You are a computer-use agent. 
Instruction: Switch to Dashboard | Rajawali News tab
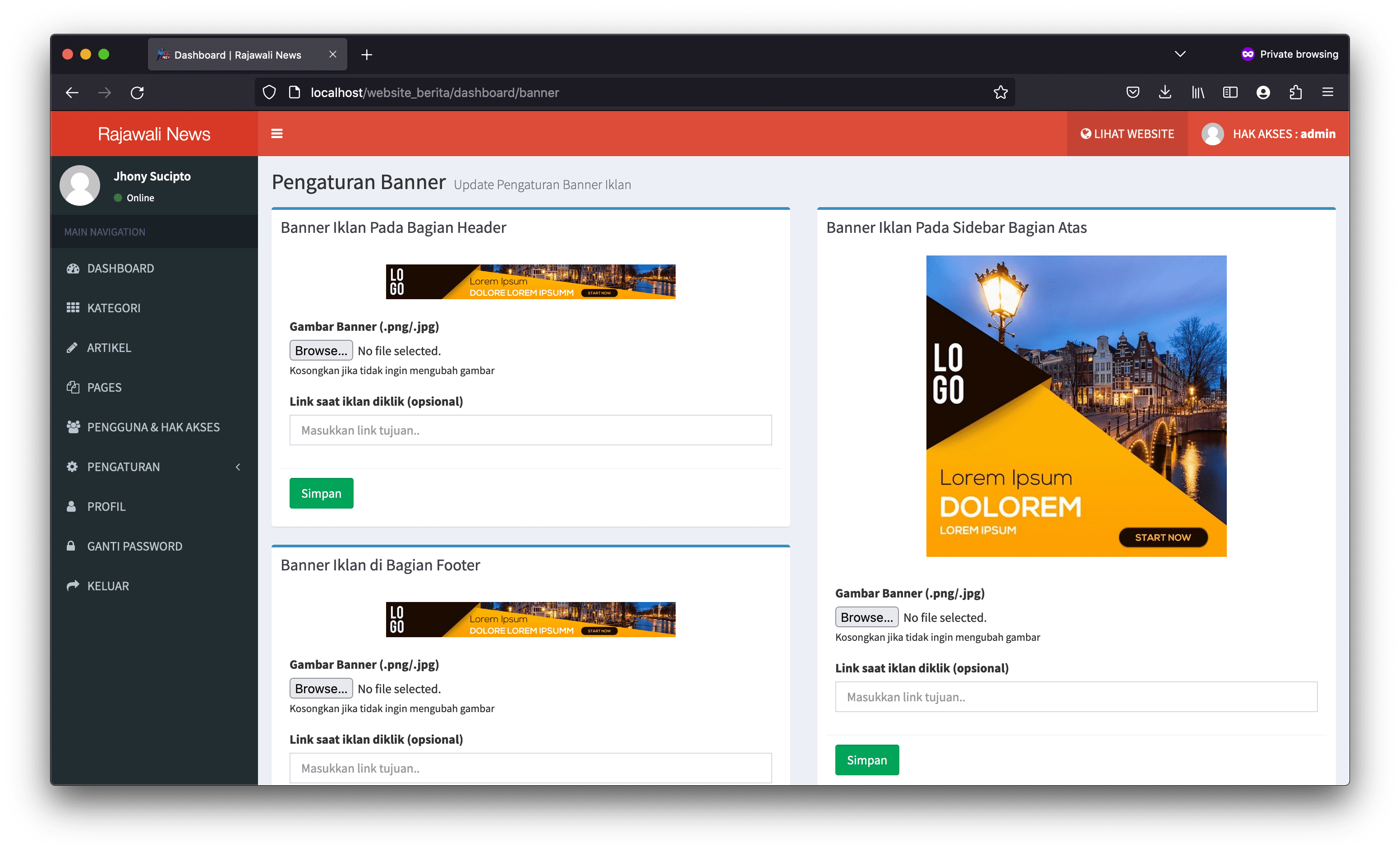coord(238,55)
